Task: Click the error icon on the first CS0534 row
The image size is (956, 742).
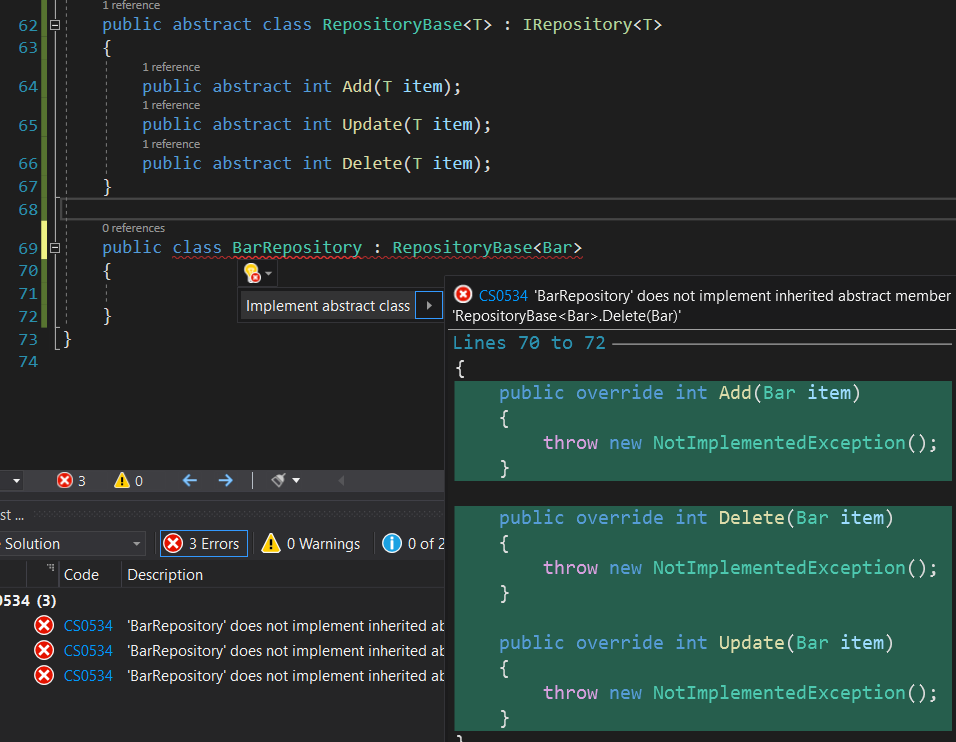Action: [x=44, y=626]
